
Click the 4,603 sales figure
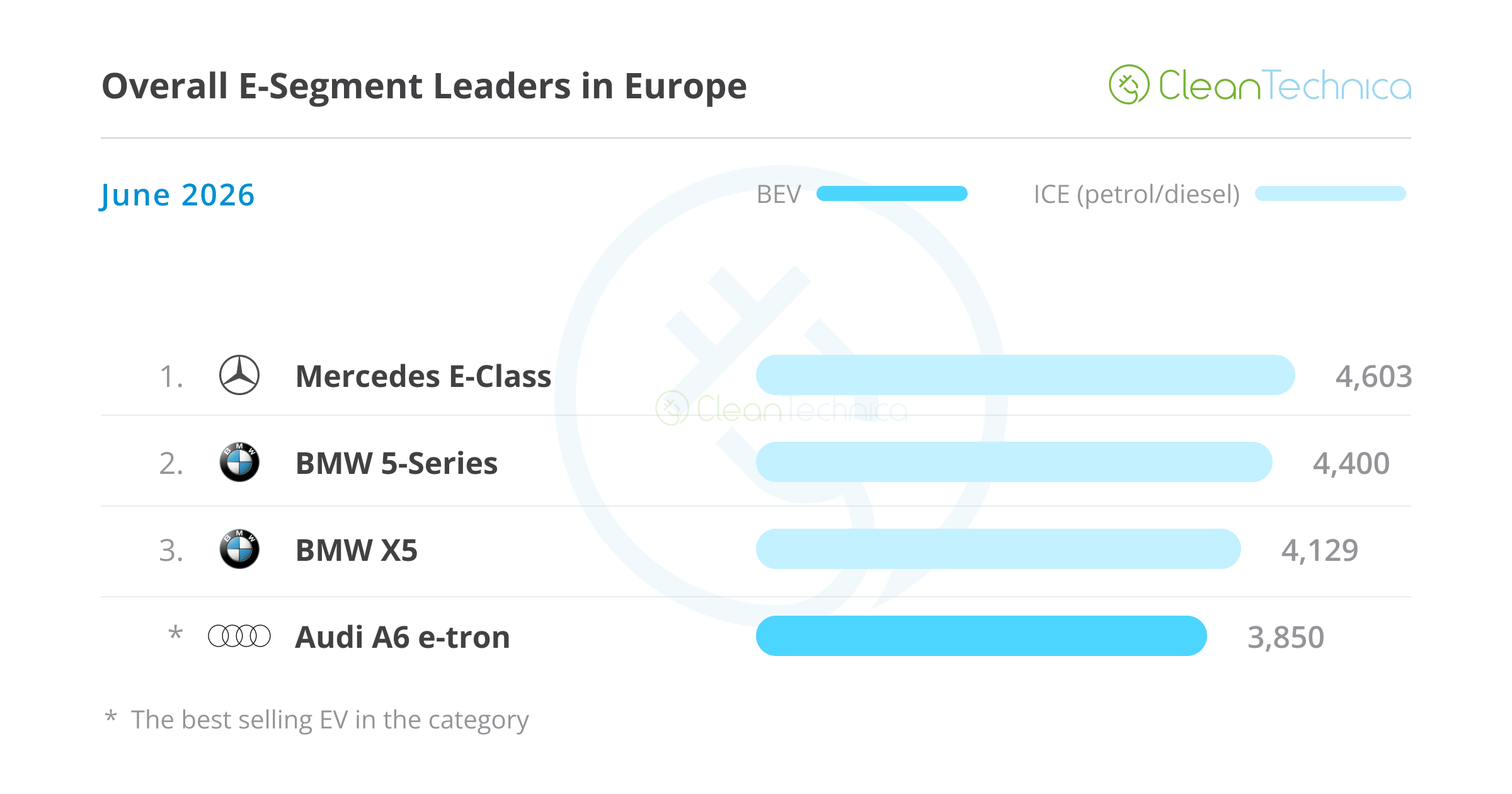pos(1374,377)
